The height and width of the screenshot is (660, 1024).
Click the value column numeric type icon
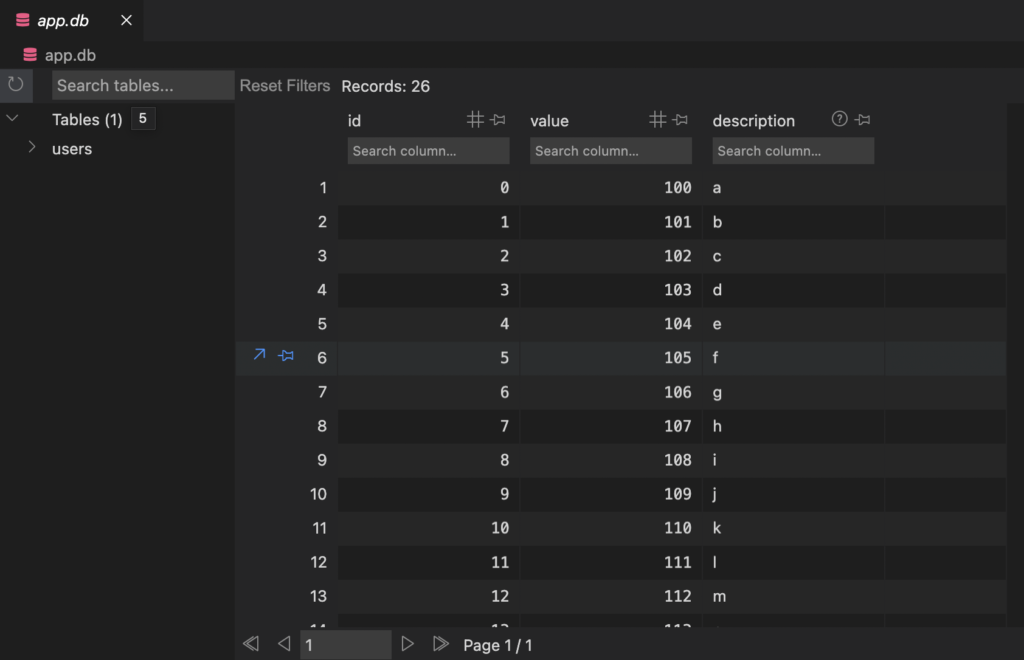pyautogui.click(x=657, y=120)
